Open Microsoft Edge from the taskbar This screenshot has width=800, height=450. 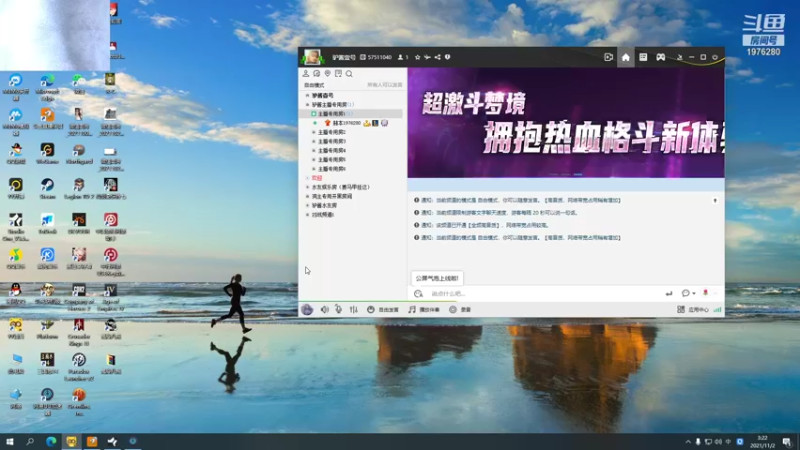click(51, 441)
